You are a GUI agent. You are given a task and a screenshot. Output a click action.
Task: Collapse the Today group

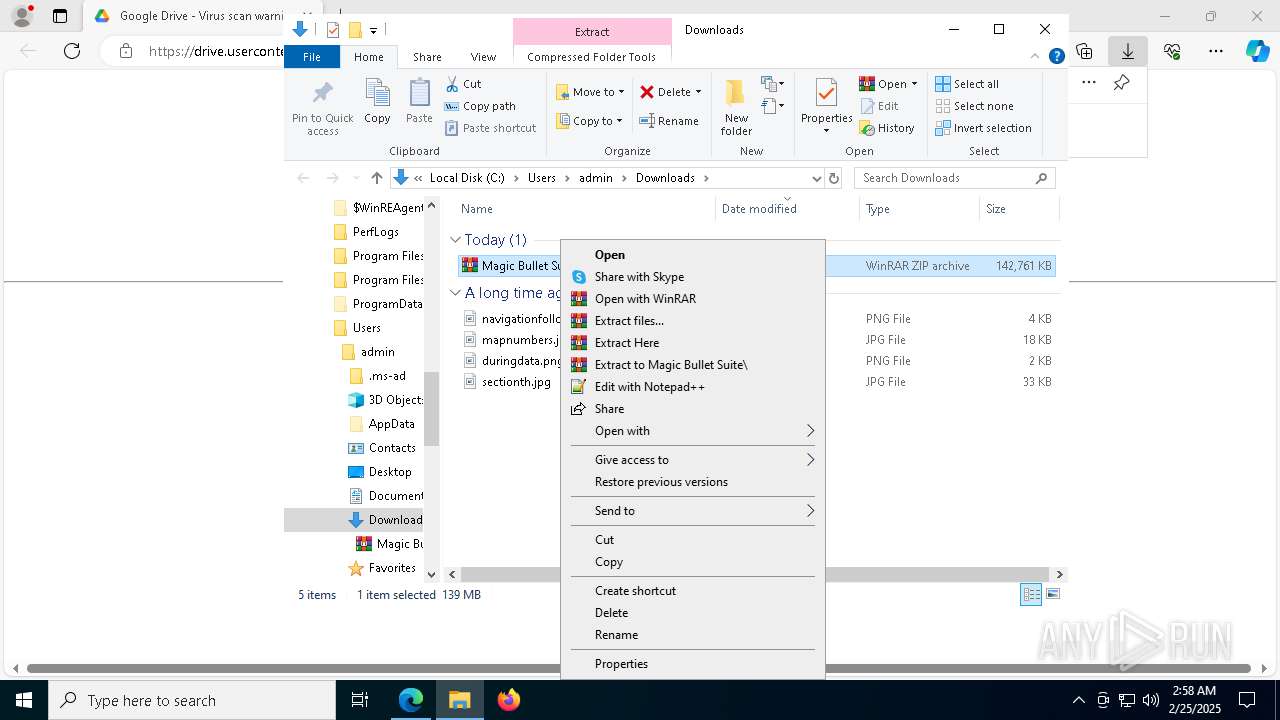click(x=455, y=240)
